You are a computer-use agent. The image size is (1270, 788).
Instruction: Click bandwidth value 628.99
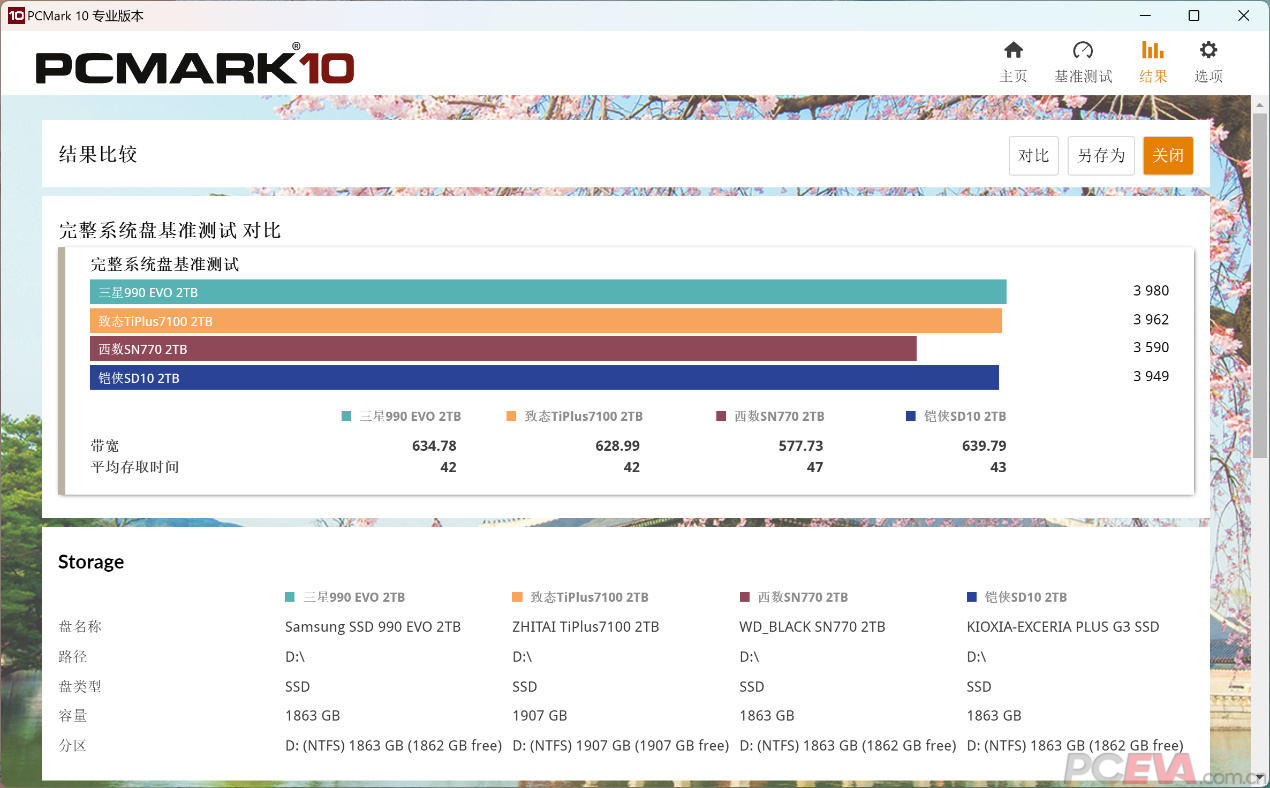617,446
